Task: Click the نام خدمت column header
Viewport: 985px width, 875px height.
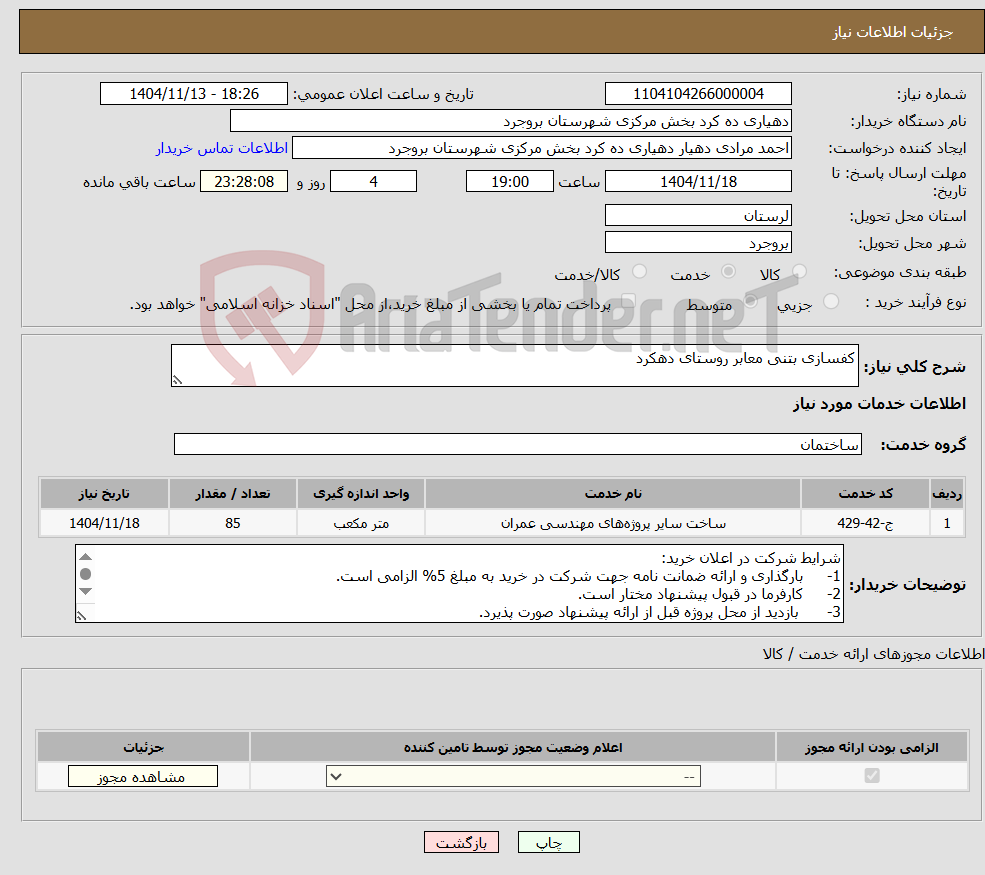Action: pyautogui.click(x=613, y=494)
